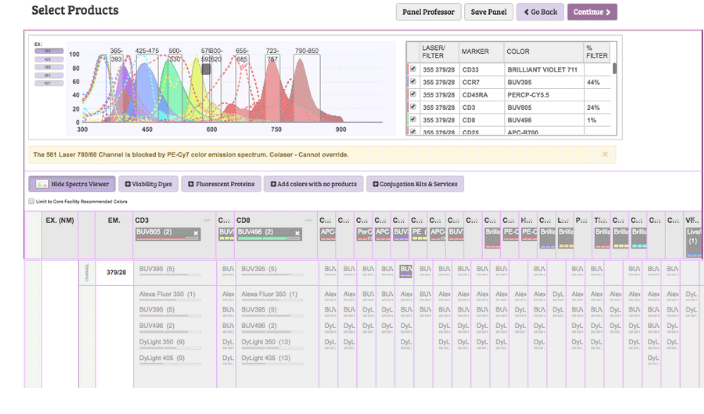This screenshot has width=704, height=414.
Task: Add Viability Dyes
Action: [x=148, y=184]
